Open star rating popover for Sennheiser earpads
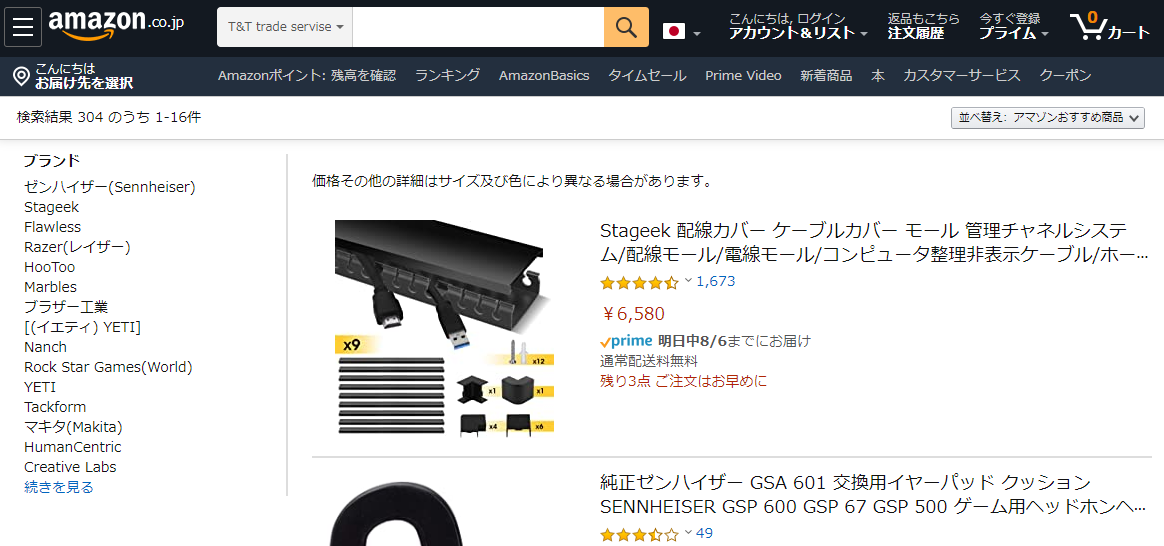 [646, 533]
